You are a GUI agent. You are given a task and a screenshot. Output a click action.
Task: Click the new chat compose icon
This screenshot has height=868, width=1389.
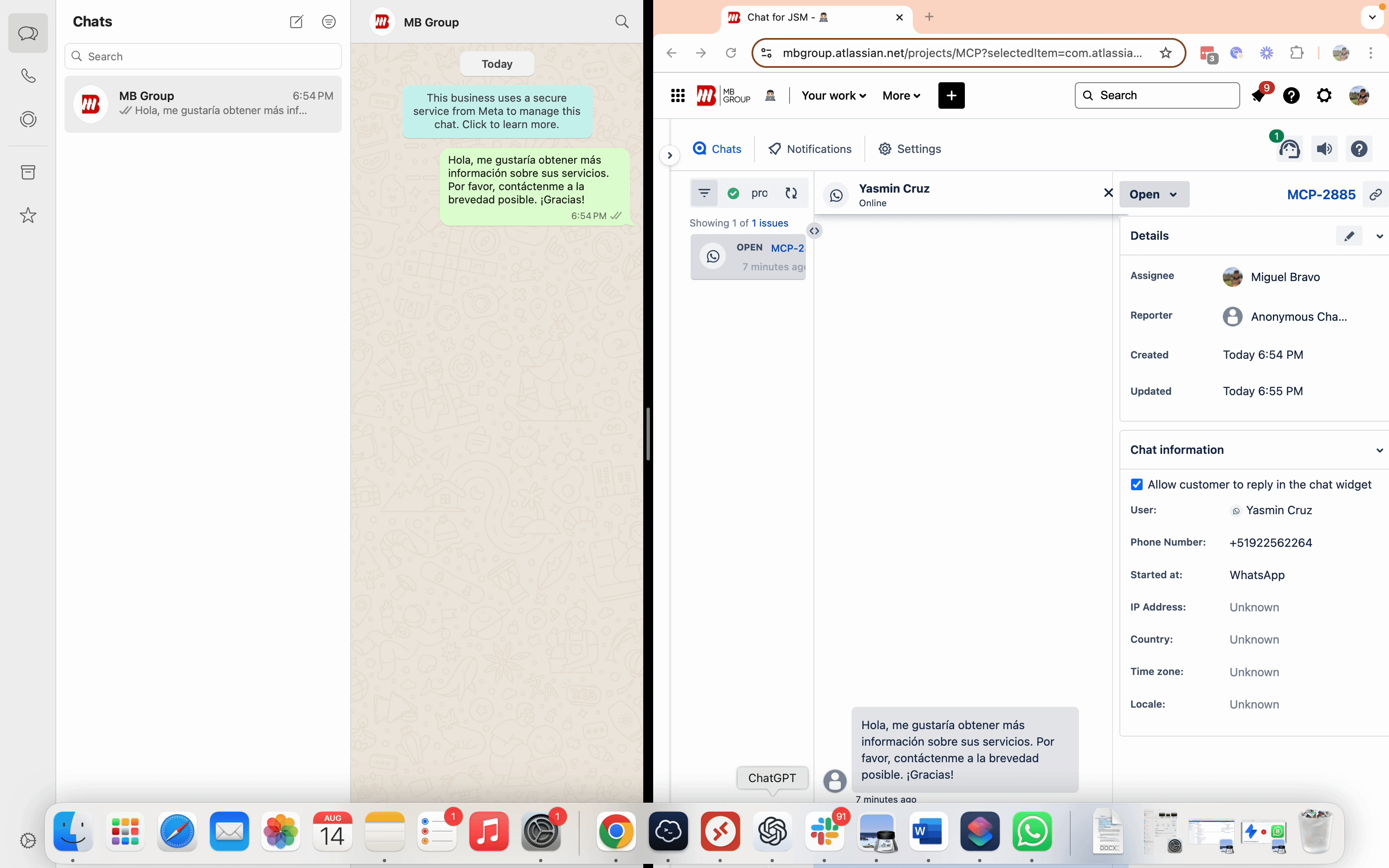tap(296, 22)
